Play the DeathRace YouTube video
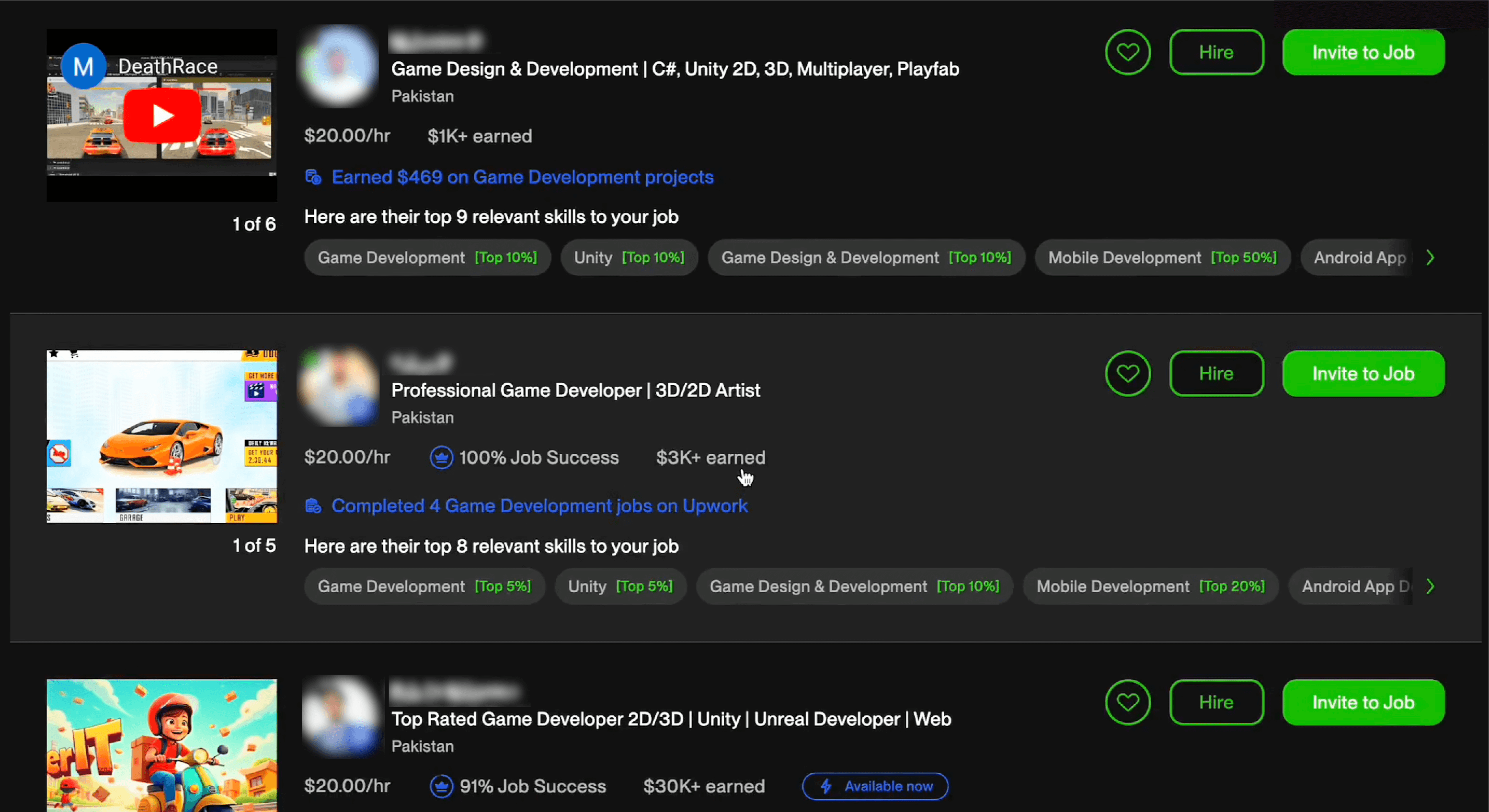The width and height of the screenshot is (1489, 812). point(162,115)
